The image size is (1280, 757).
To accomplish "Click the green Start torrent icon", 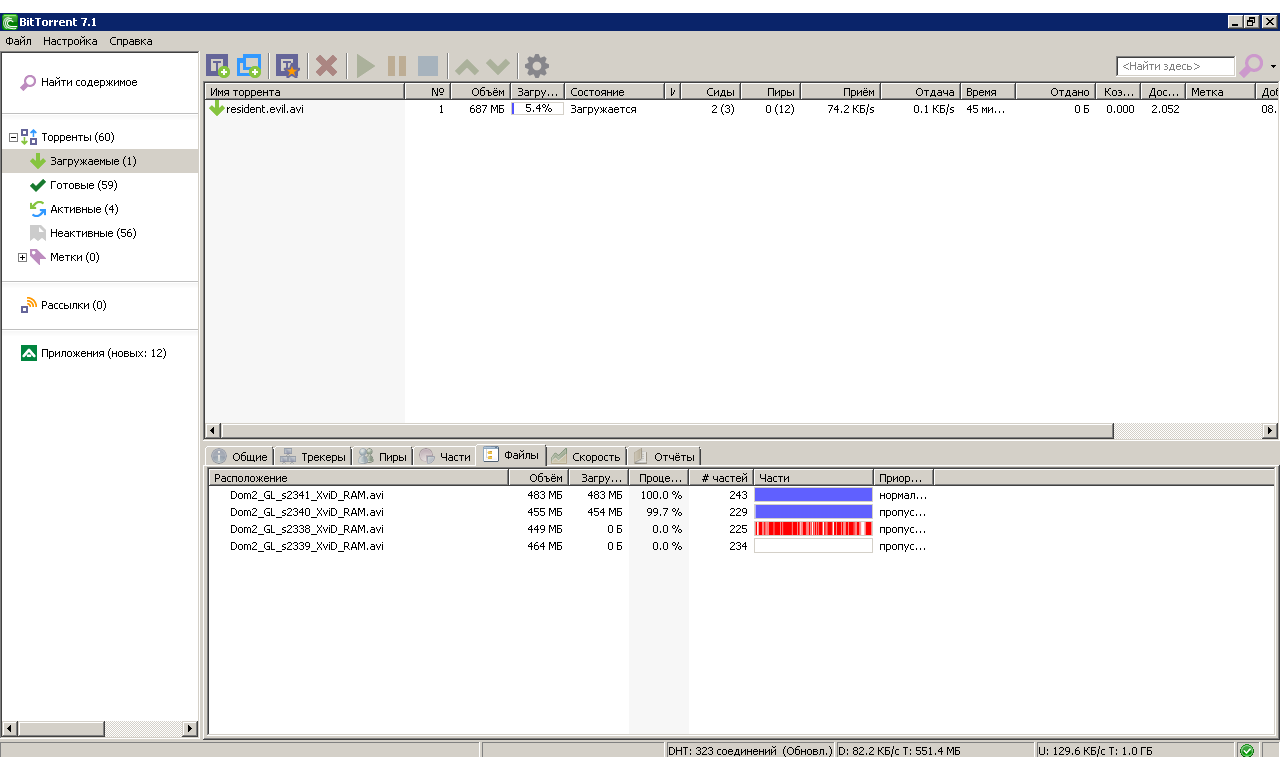I will 366,66.
